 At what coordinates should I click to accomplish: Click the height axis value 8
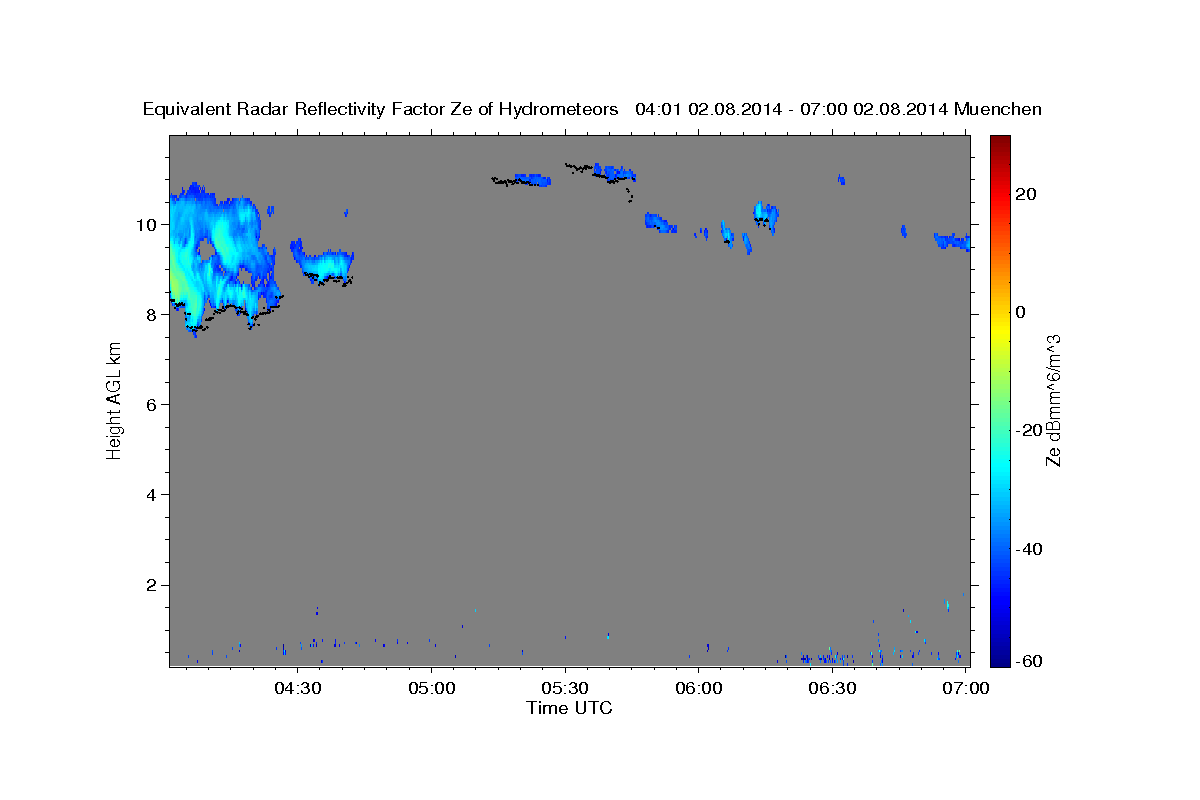pyautogui.click(x=153, y=314)
